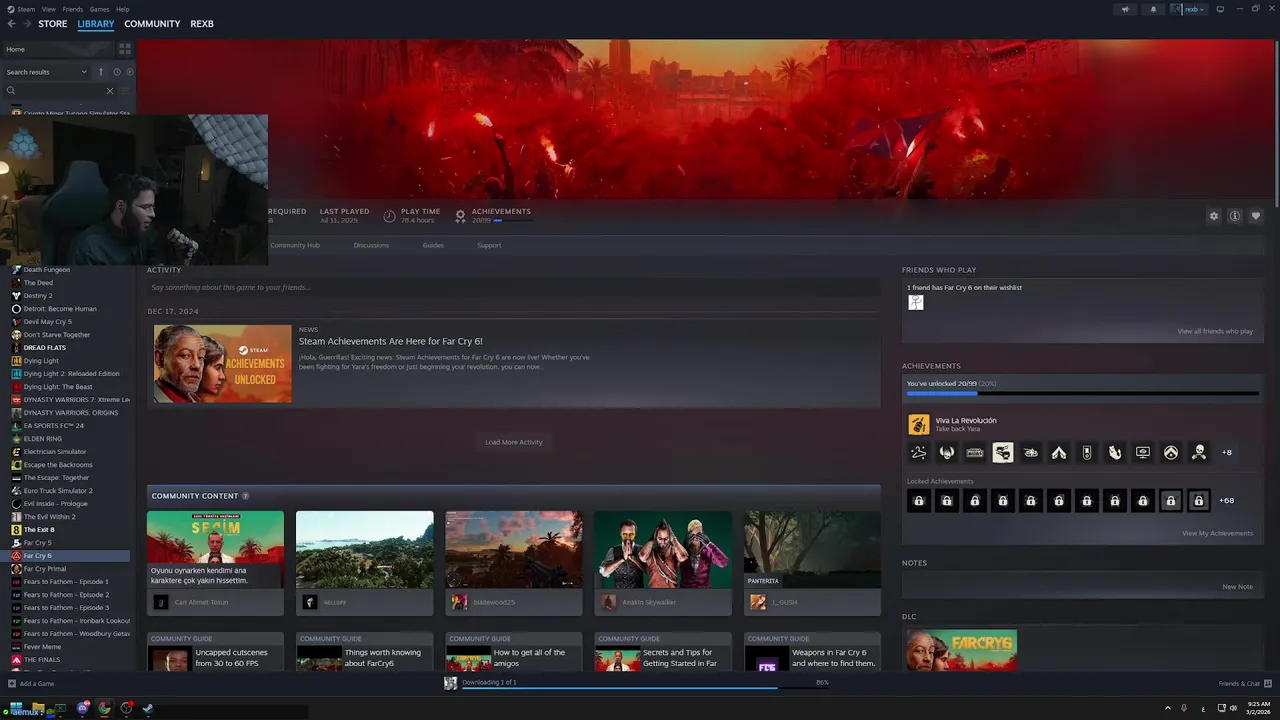View all friends who play

(1215, 331)
